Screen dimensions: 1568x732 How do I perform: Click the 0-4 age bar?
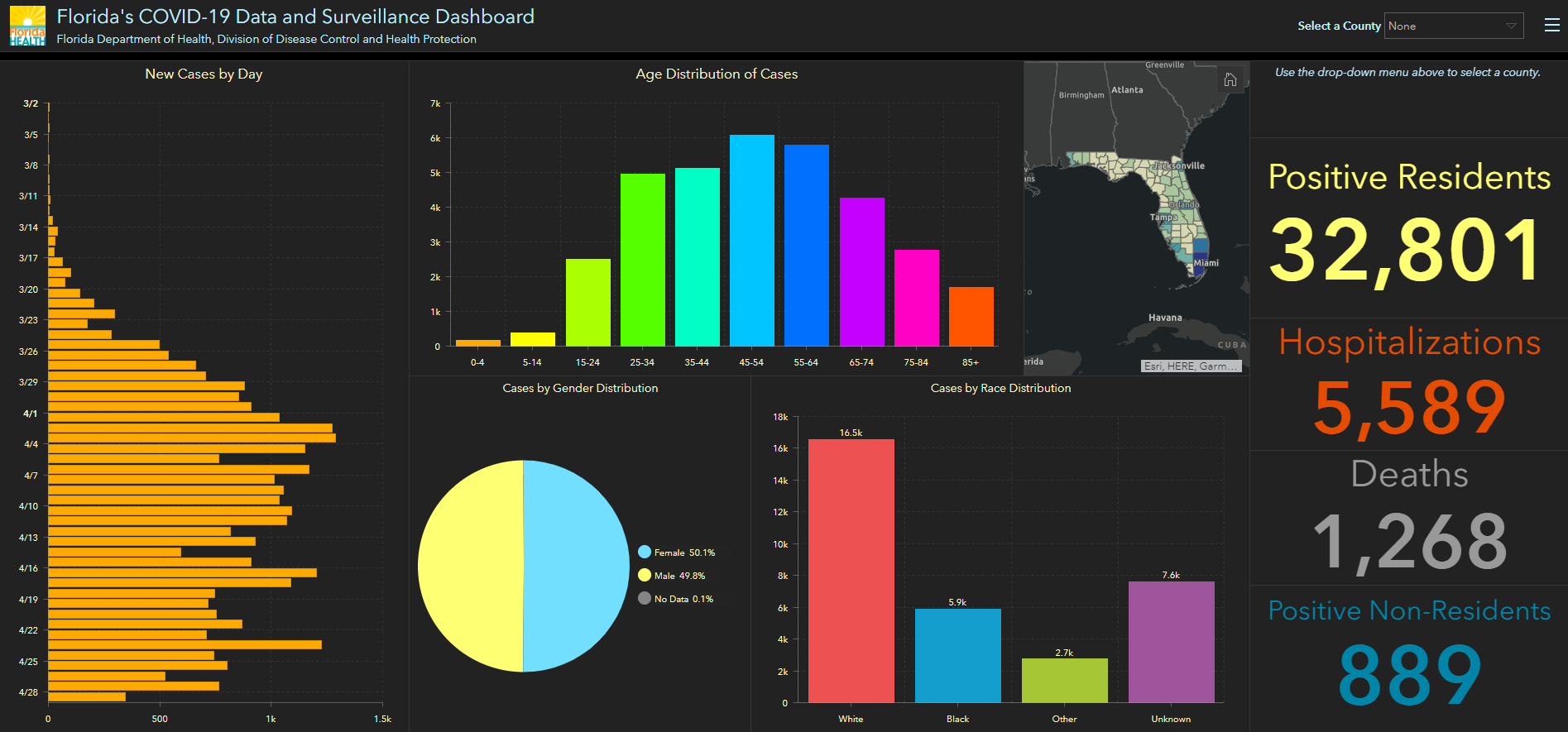(478, 342)
